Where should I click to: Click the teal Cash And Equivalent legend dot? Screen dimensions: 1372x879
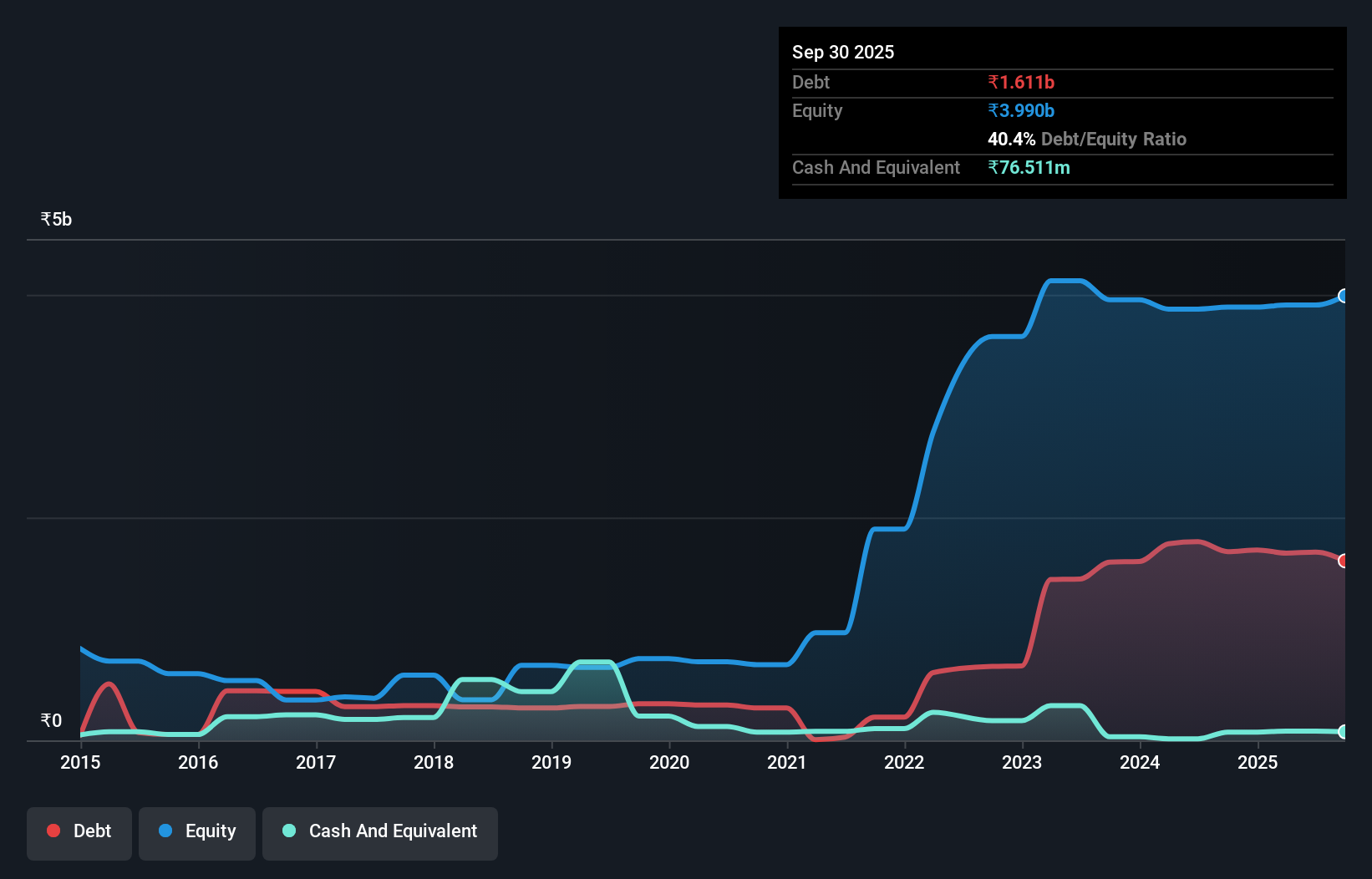pos(287,831)
